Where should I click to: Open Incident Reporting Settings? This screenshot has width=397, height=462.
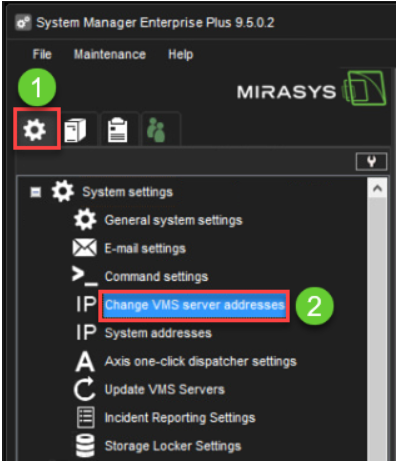tap(180, 418)
